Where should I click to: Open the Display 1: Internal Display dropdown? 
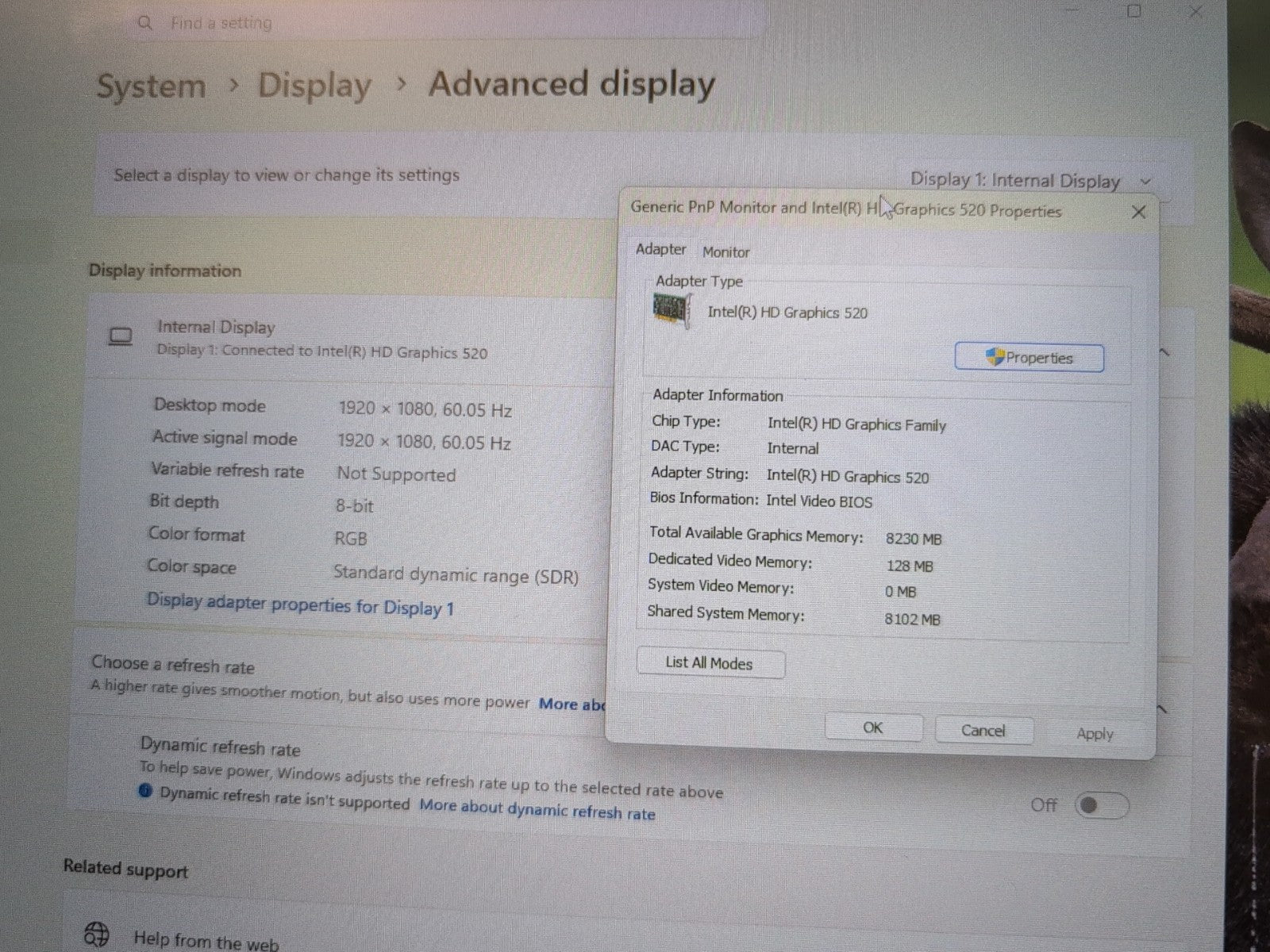click(x=1030, y=180)
